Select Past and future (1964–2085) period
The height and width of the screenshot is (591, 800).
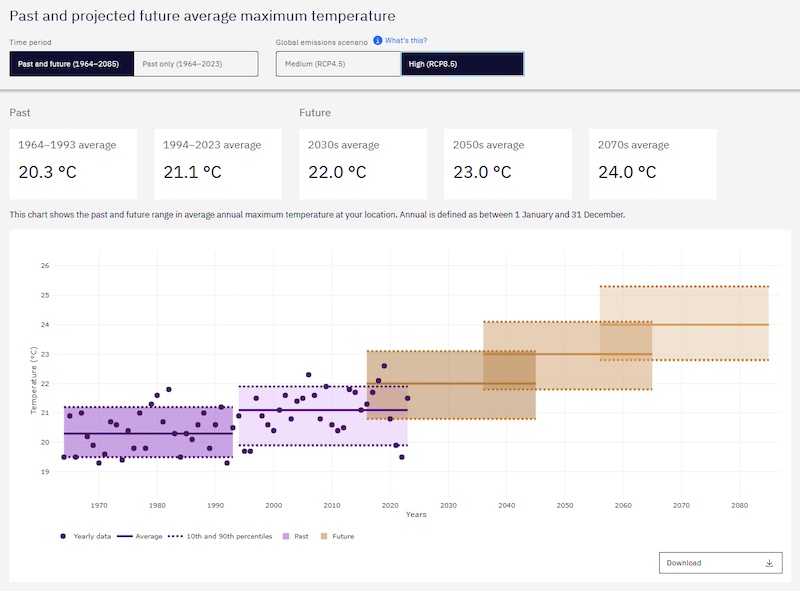point(70,64)
